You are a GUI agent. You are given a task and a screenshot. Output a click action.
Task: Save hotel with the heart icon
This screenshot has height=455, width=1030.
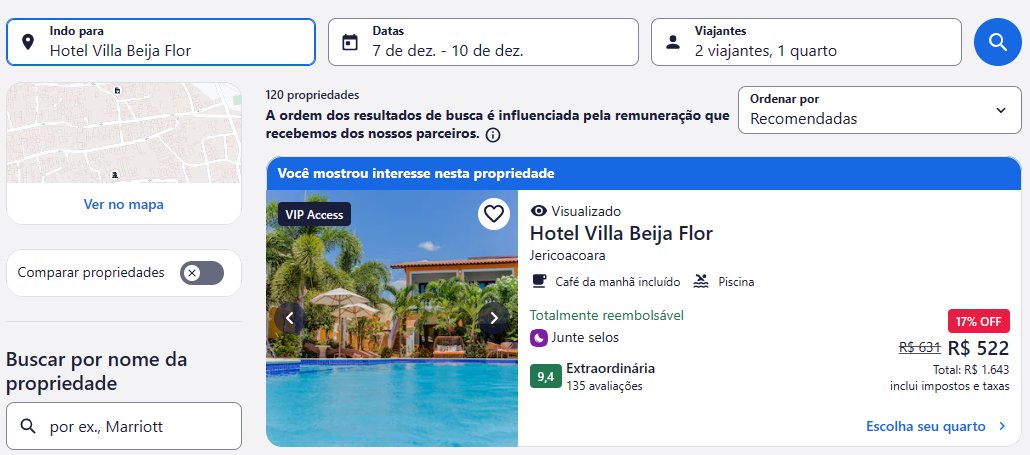point(494,214)
